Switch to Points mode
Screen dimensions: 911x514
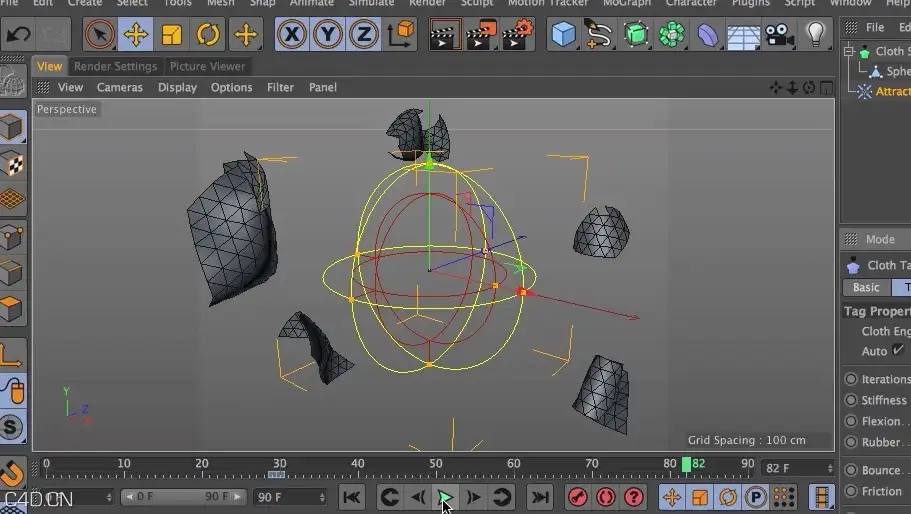[12, 236]
